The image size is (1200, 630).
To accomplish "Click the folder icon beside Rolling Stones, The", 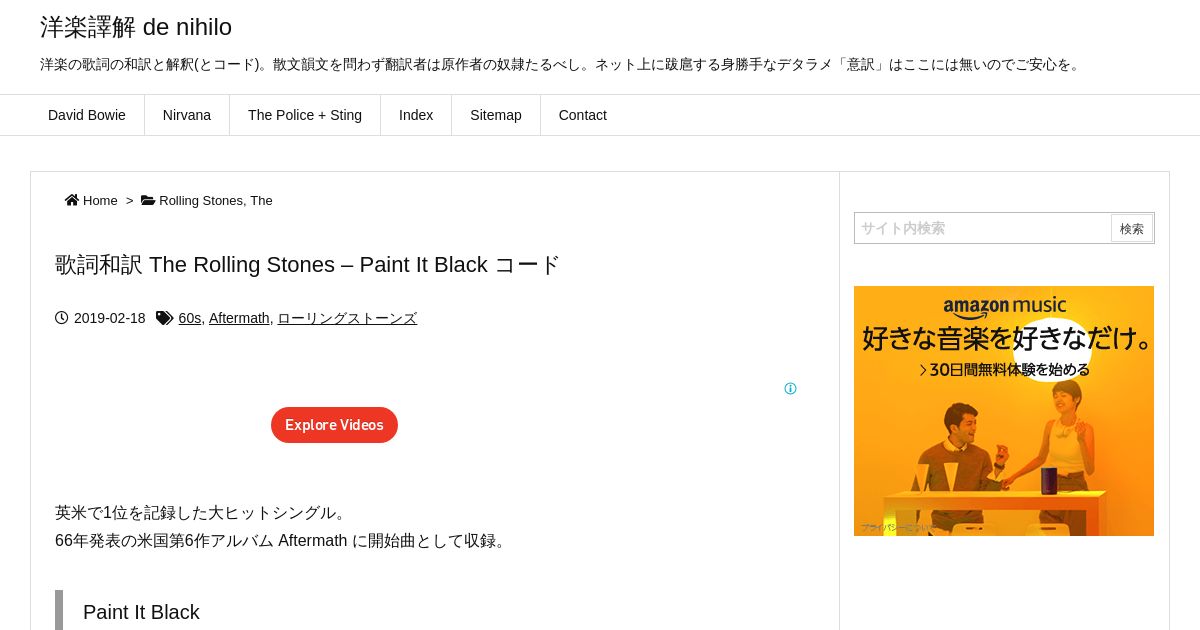I will [148, 200].
